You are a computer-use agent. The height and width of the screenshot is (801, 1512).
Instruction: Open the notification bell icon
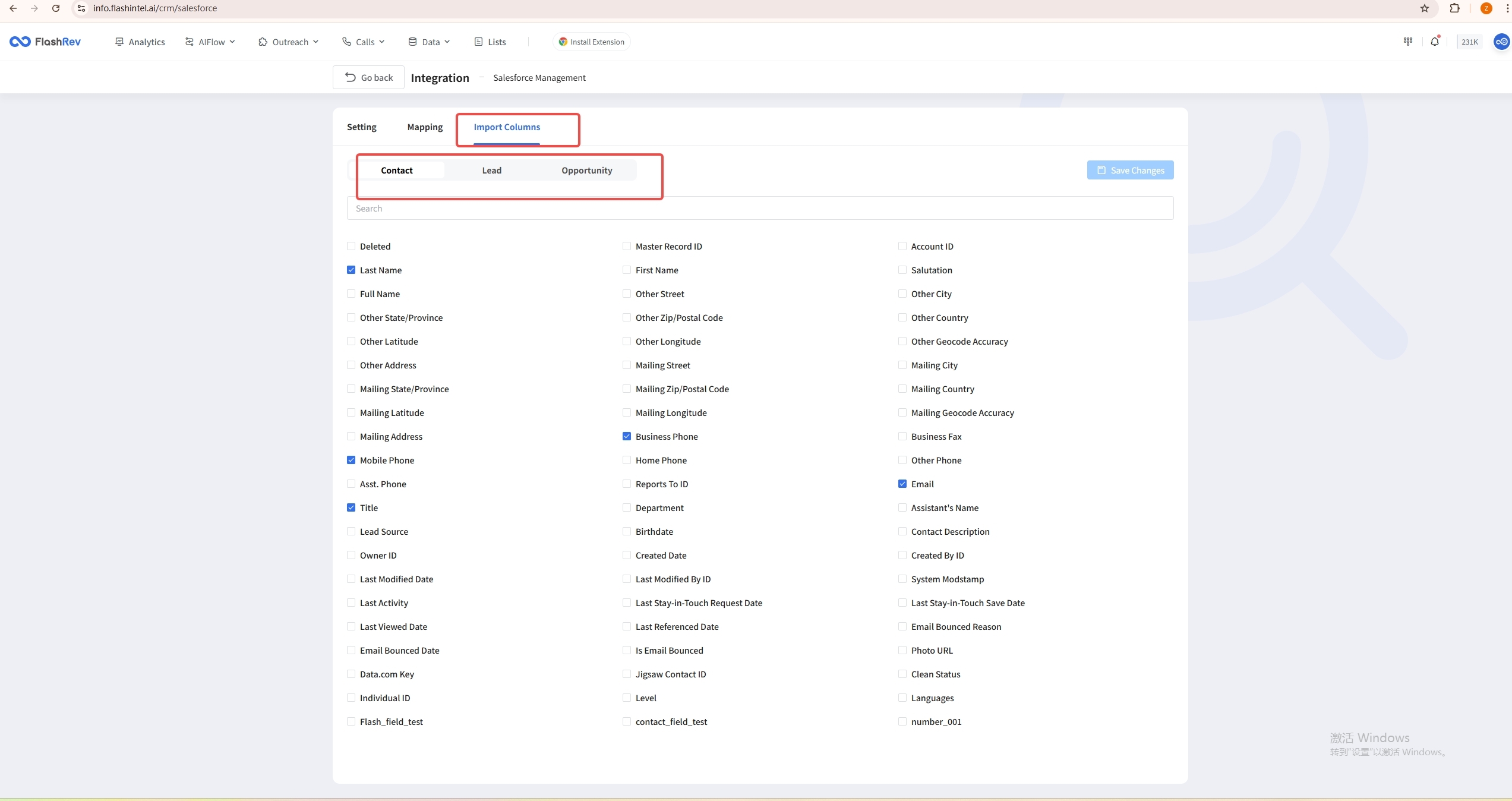point(1435,42)
